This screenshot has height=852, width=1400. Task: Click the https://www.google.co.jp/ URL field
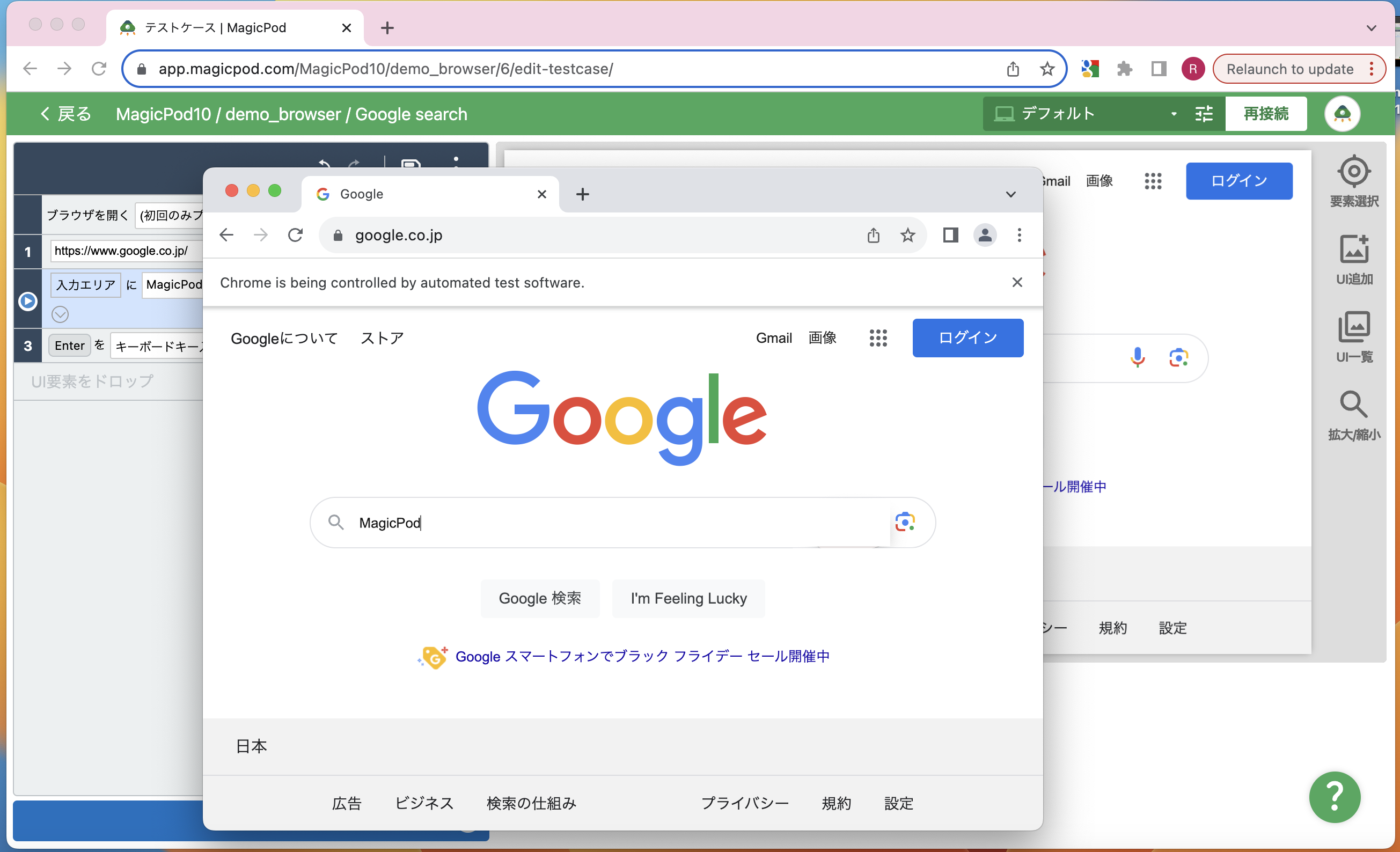coord(126,251)
